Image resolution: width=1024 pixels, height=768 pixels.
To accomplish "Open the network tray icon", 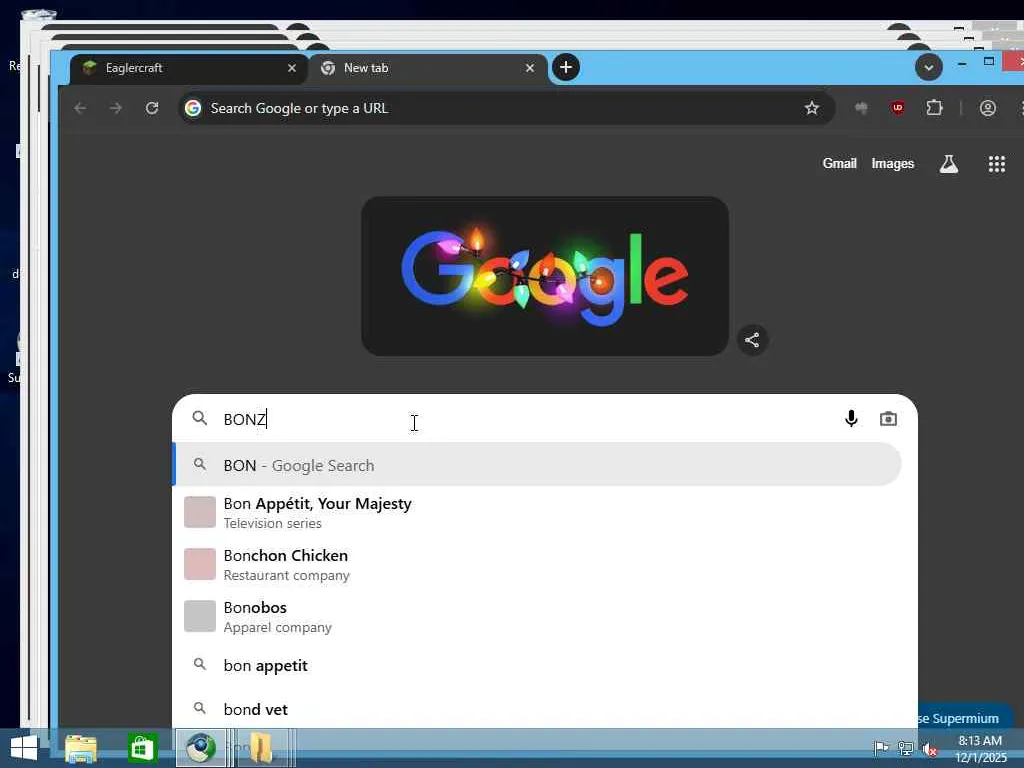I will [905, 748].
